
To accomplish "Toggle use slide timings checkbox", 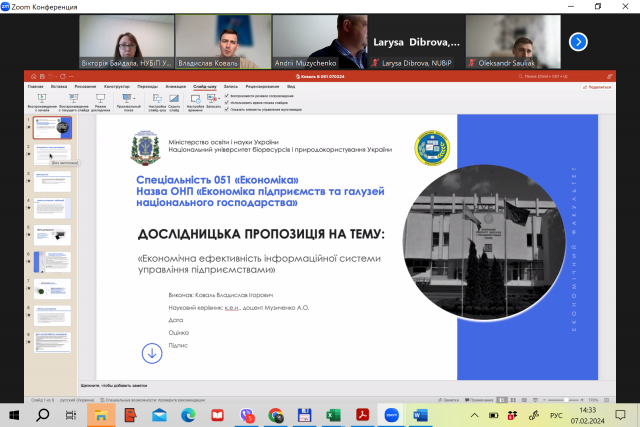I will [x=229, y=102].
